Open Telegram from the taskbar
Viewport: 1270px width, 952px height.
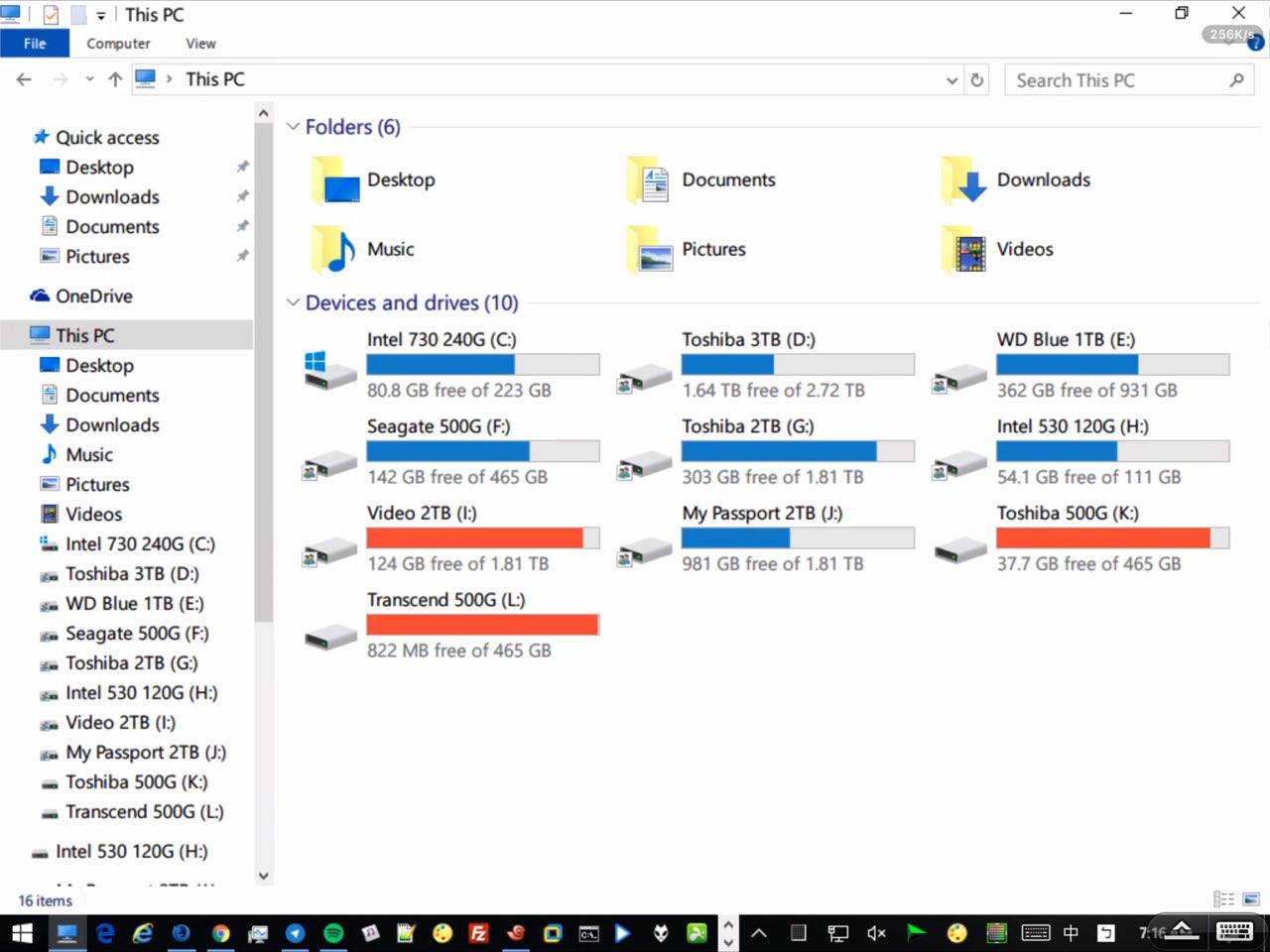point(296,933)
